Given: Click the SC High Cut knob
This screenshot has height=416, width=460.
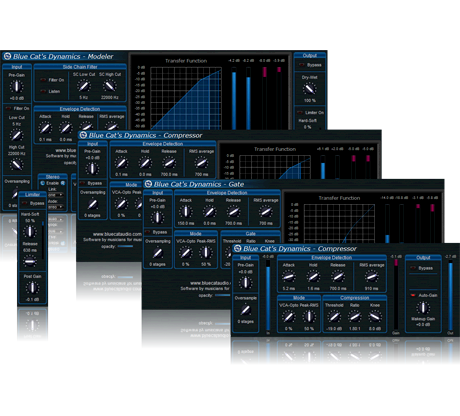Looking at the screenshot, I should 109,86.
